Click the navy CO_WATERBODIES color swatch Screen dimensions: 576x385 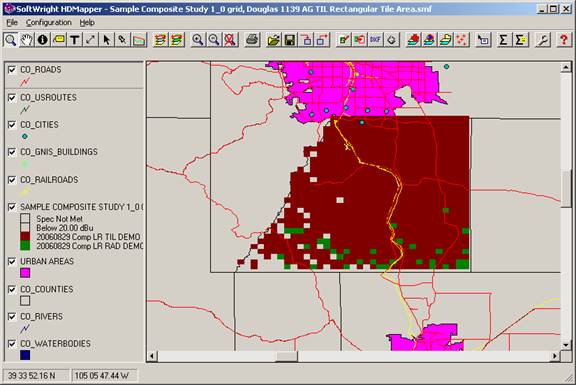[x=25, y=355]
